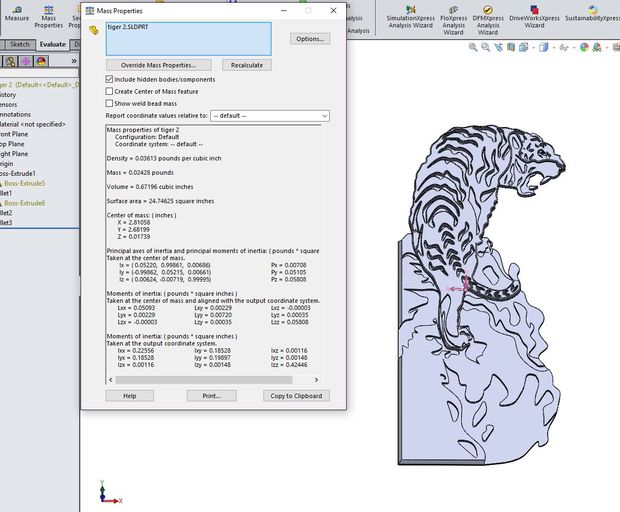Click horizontal scrollbar thumb in results
Viewport: 620px width, 512px height.
click(204, 380)
